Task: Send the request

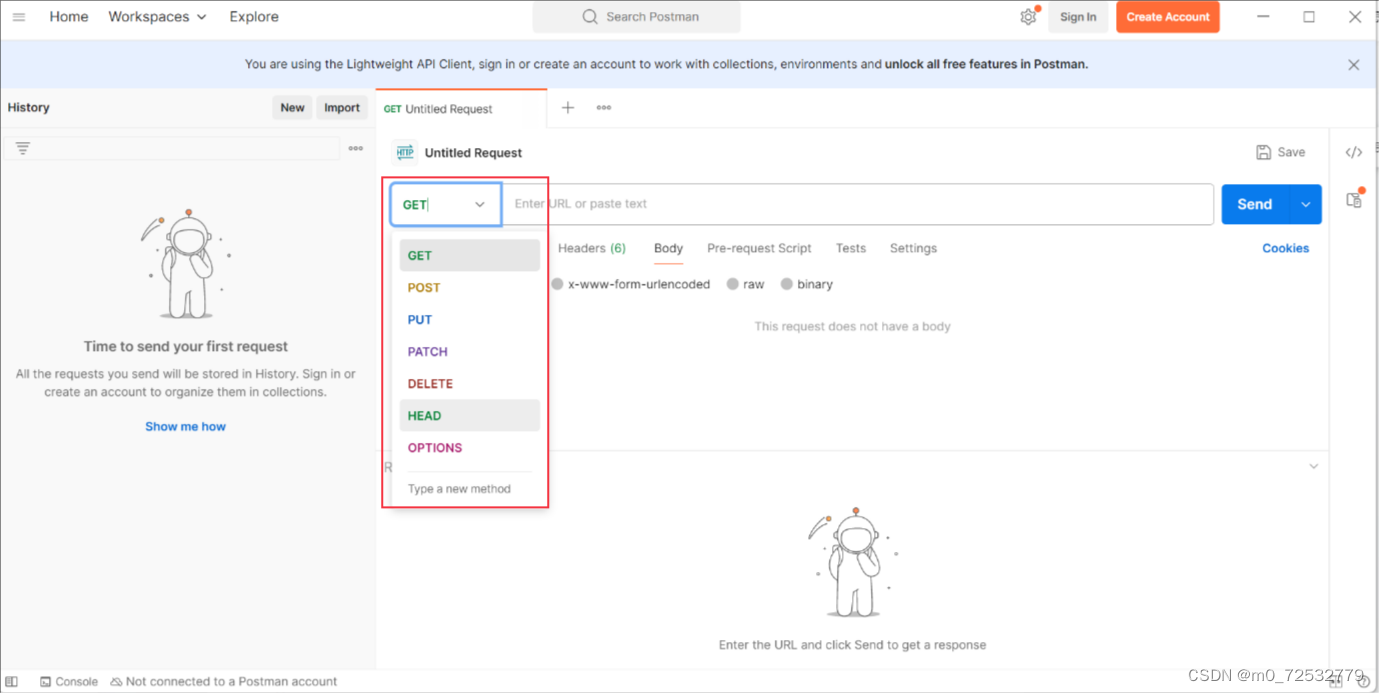Action: coord(1256,204)
